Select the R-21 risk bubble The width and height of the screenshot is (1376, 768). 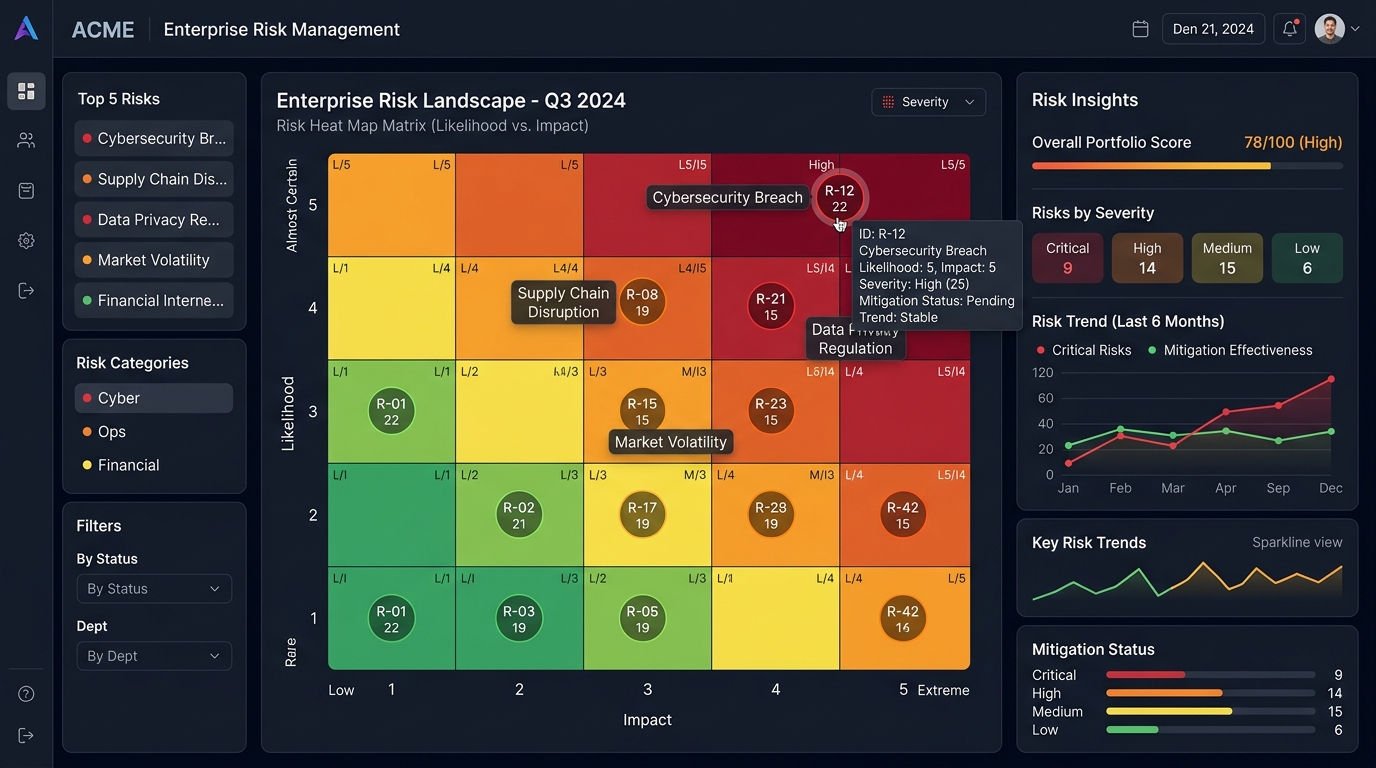(771, 306)
